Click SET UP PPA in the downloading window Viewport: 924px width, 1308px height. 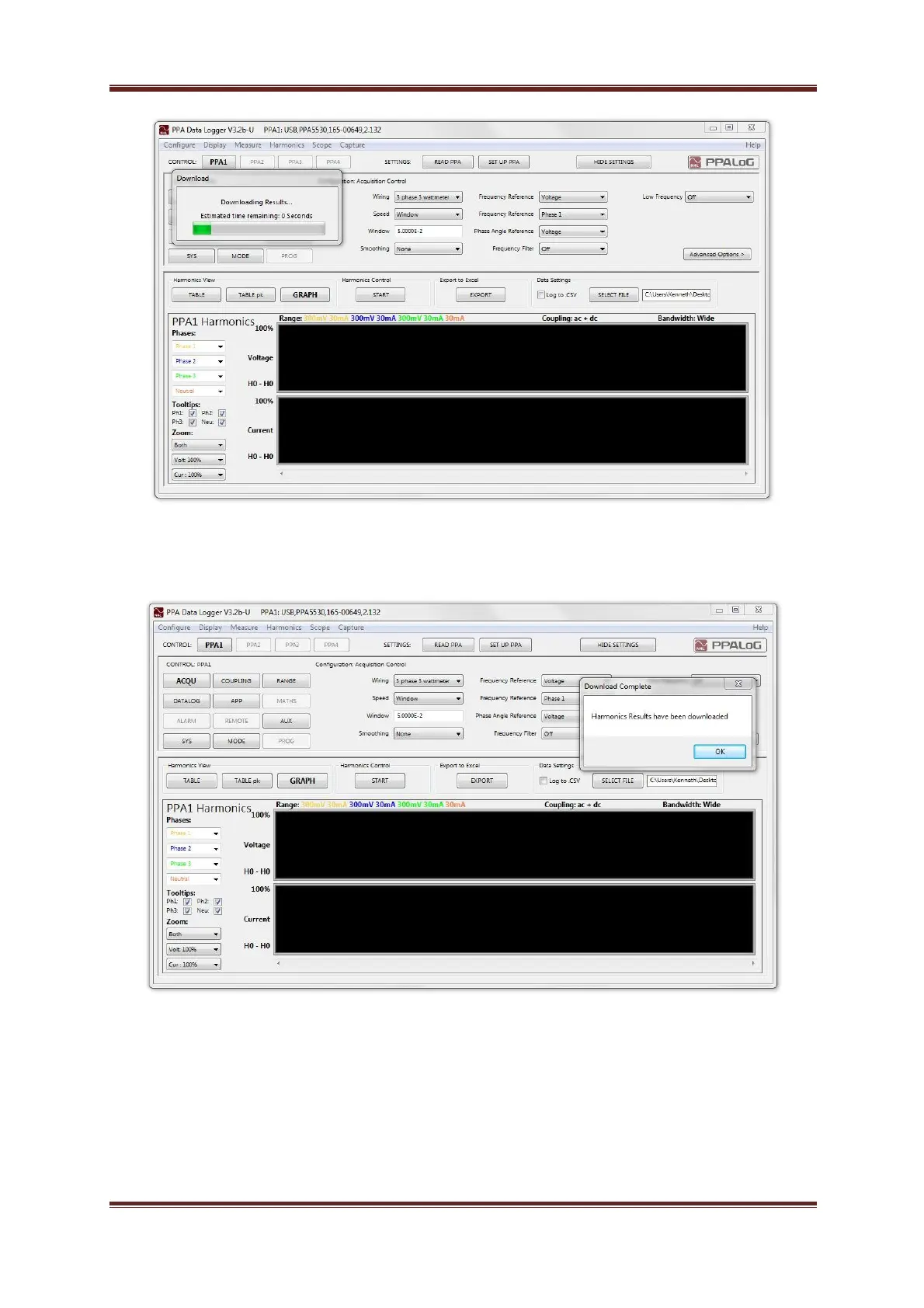[x=504, y=162]
